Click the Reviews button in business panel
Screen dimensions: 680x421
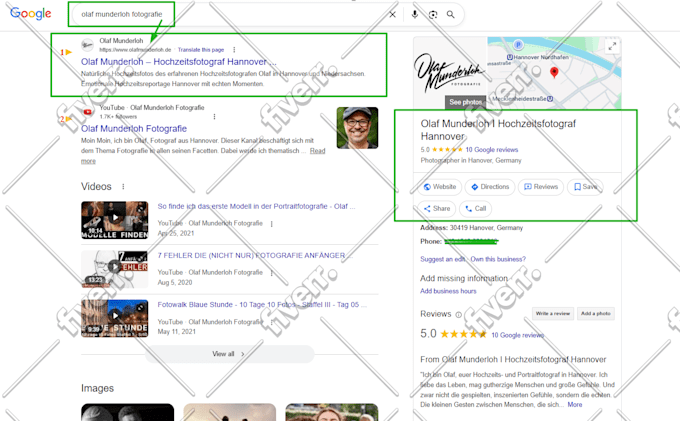(541, 187)
